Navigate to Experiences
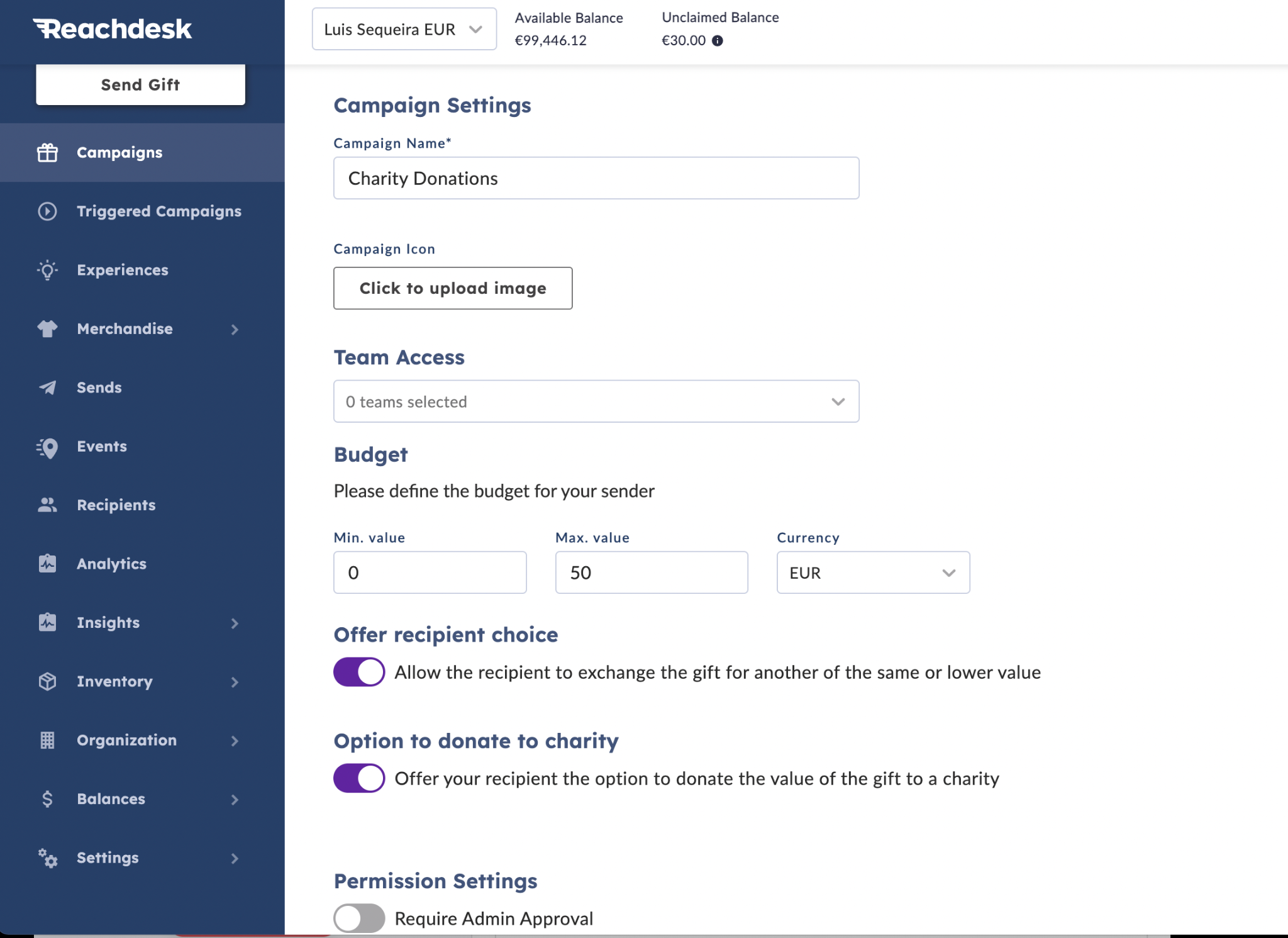The image size is (1288, 938). (x=142, y=270)
